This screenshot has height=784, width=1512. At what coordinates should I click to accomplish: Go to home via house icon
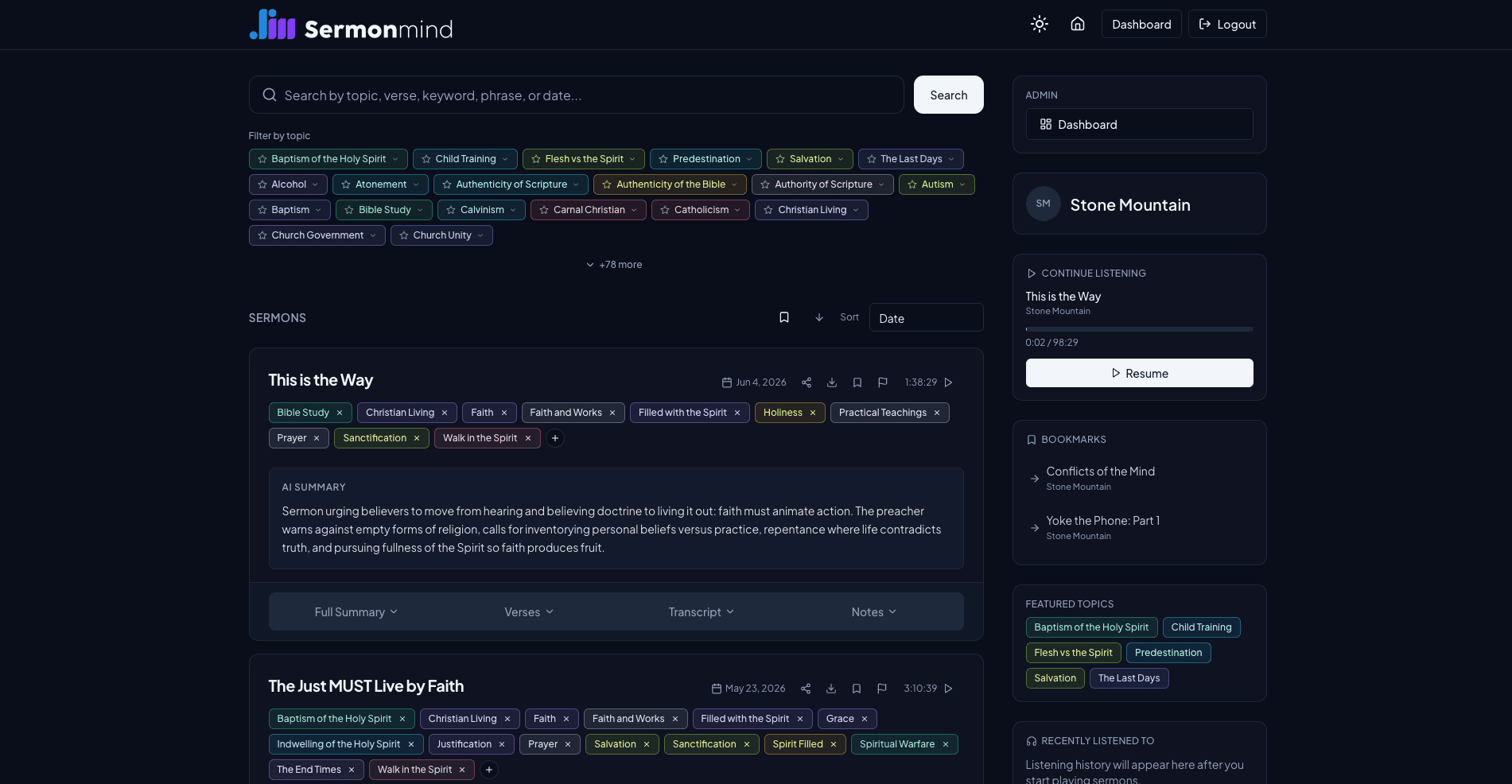pyautogui.click(x=1077, y=24)
